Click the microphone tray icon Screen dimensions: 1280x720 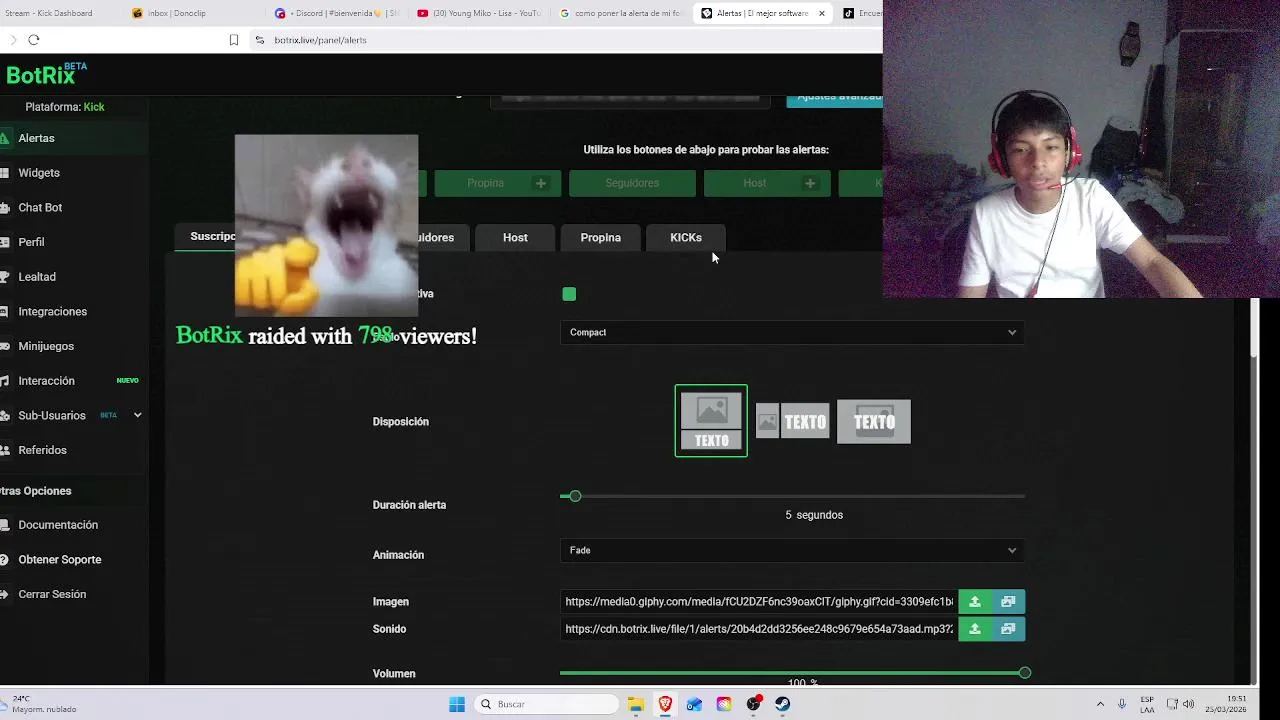click(x=1122, y=704)
